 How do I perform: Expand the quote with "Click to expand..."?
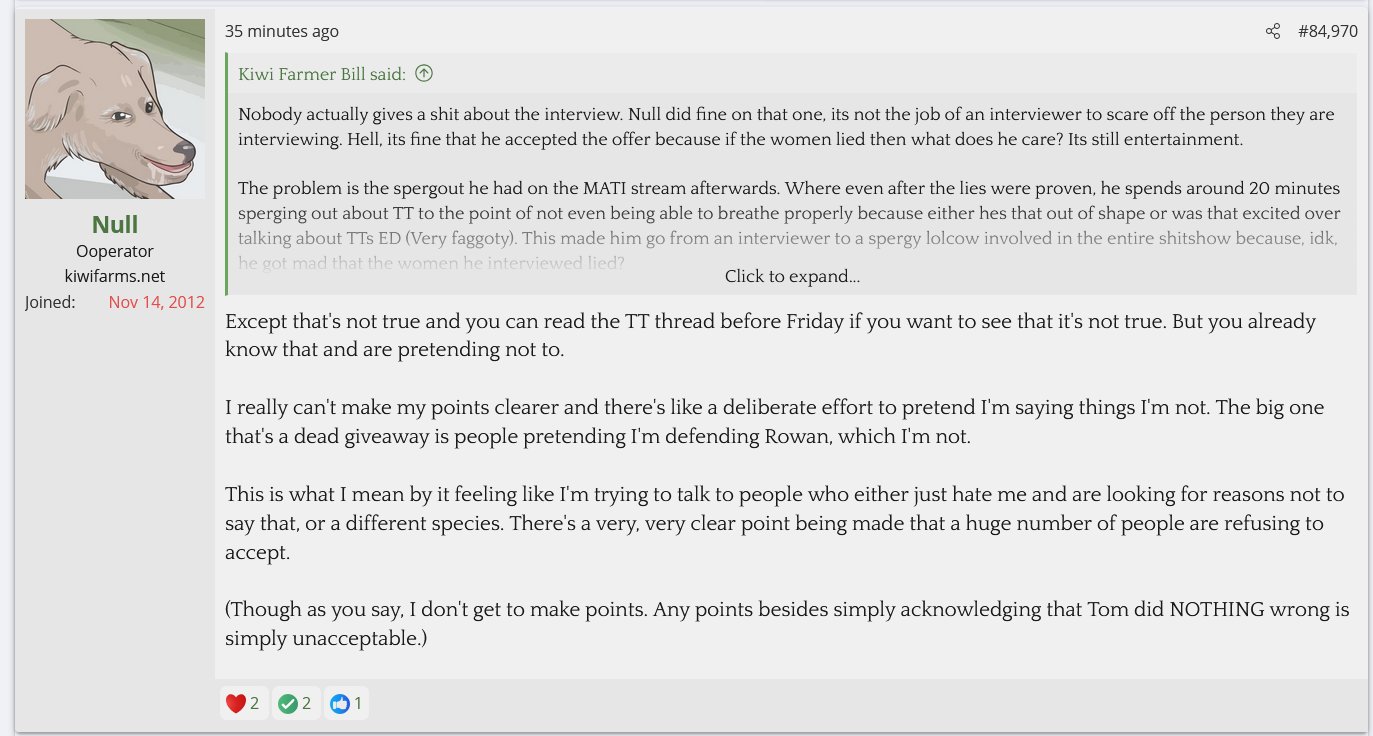point(792,277)
